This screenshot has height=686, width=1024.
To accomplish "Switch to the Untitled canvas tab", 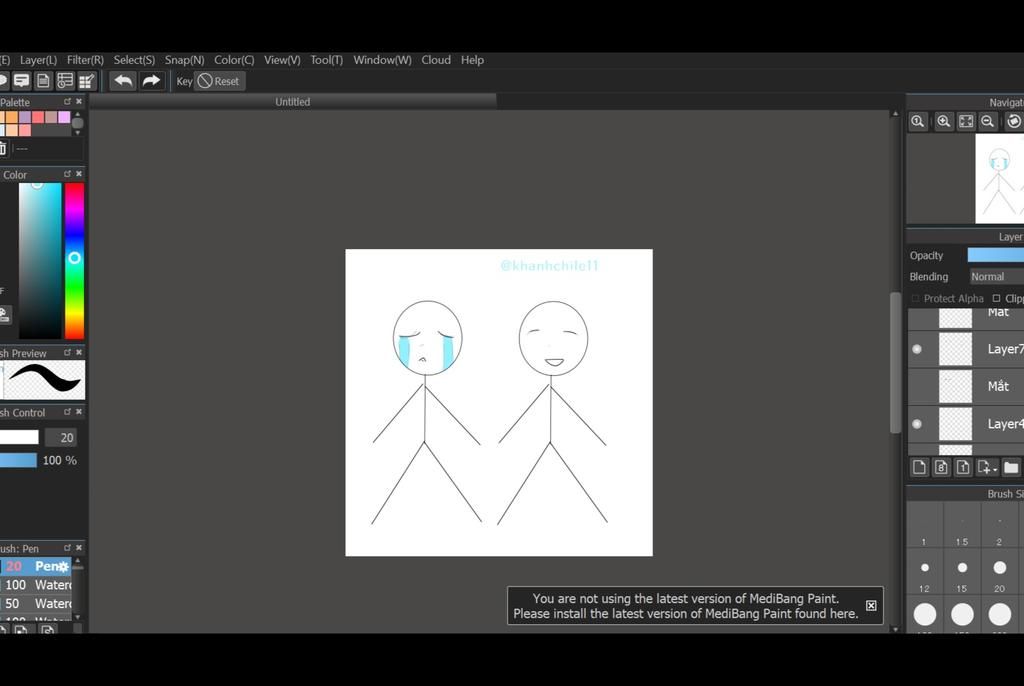I will [x=293, y=101].
